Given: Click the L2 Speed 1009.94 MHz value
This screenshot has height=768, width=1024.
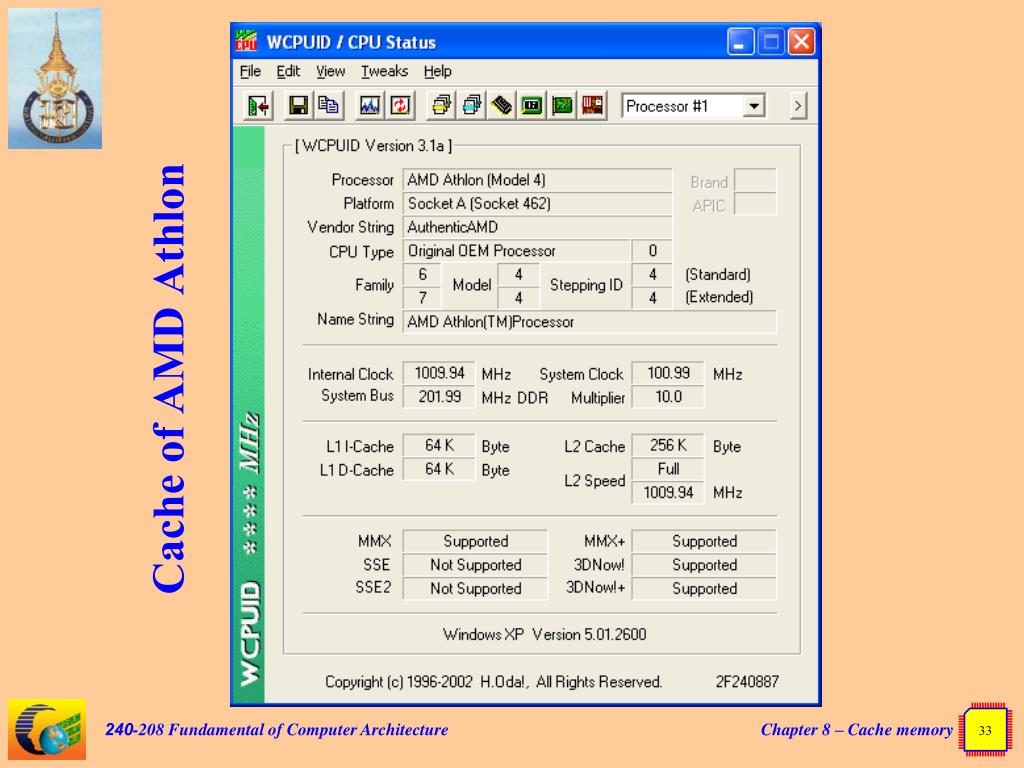Looking at the screenshot, I should point(668,492).
